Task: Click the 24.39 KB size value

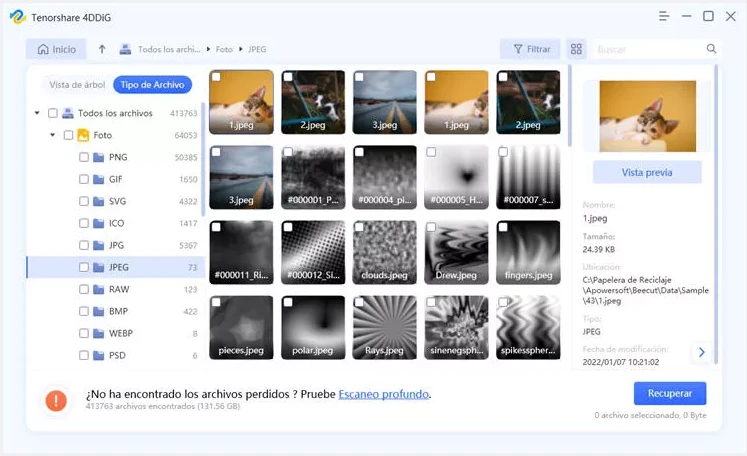Action: click(598, 249)
